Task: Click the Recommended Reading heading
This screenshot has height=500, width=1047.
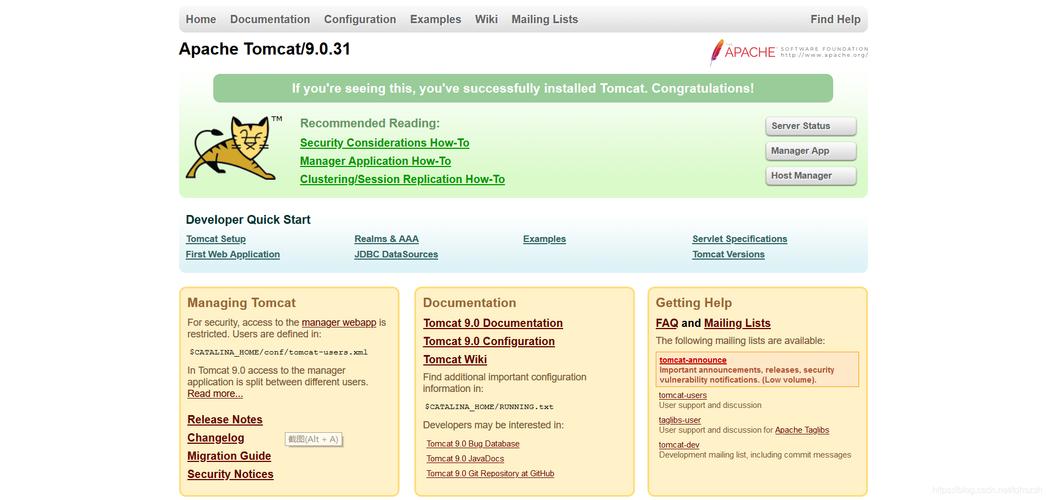Action: pyautogui.click(x=370, y=123)
